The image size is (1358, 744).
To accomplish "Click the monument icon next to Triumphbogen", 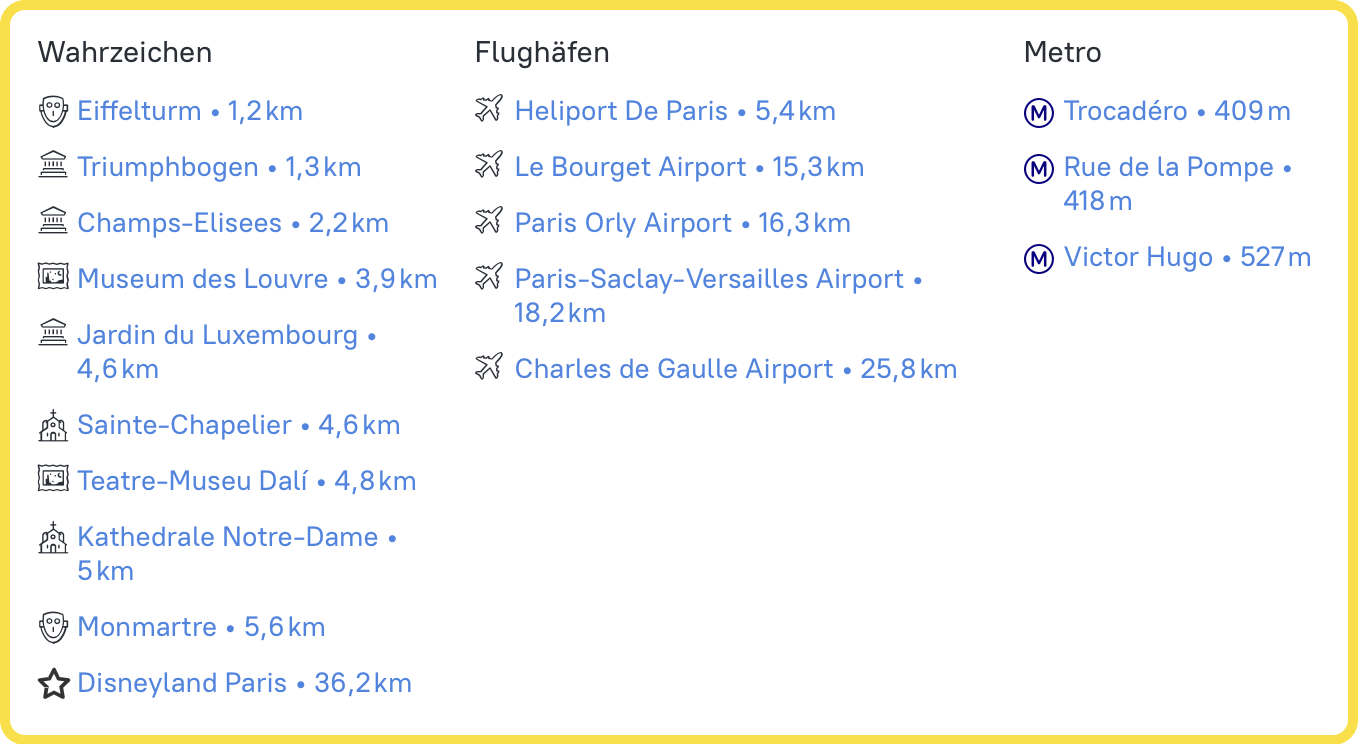I will click(x=53, y=165).
